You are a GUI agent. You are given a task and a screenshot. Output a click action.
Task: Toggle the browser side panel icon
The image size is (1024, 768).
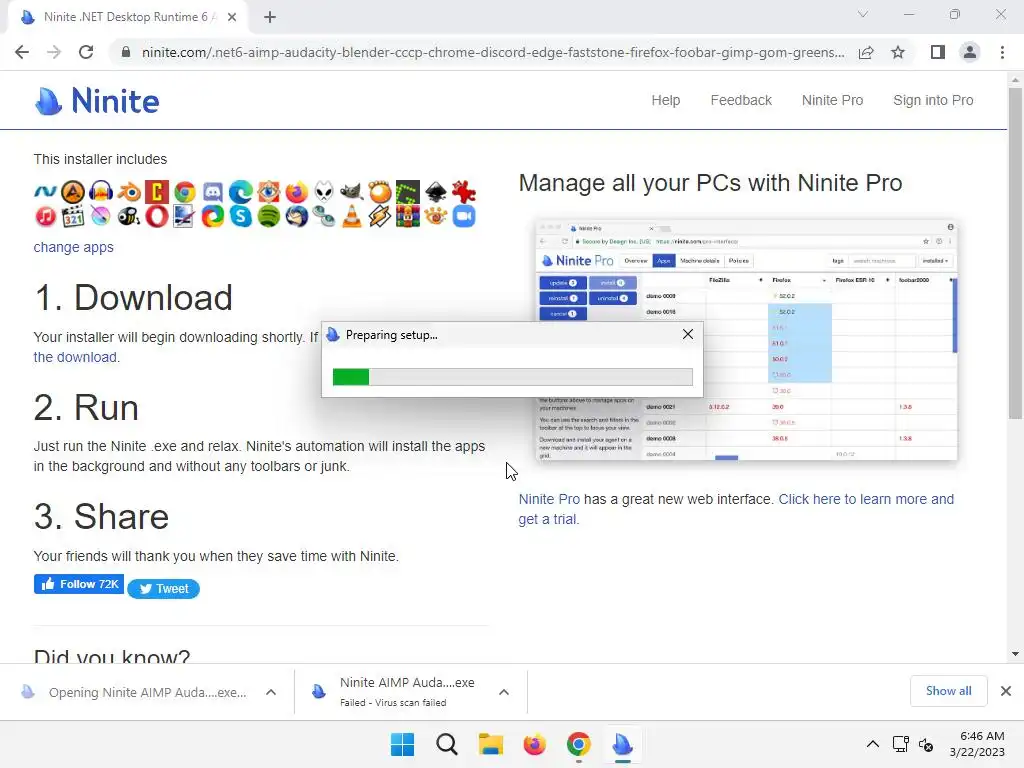pyautogui.click(x=938, y=52)
